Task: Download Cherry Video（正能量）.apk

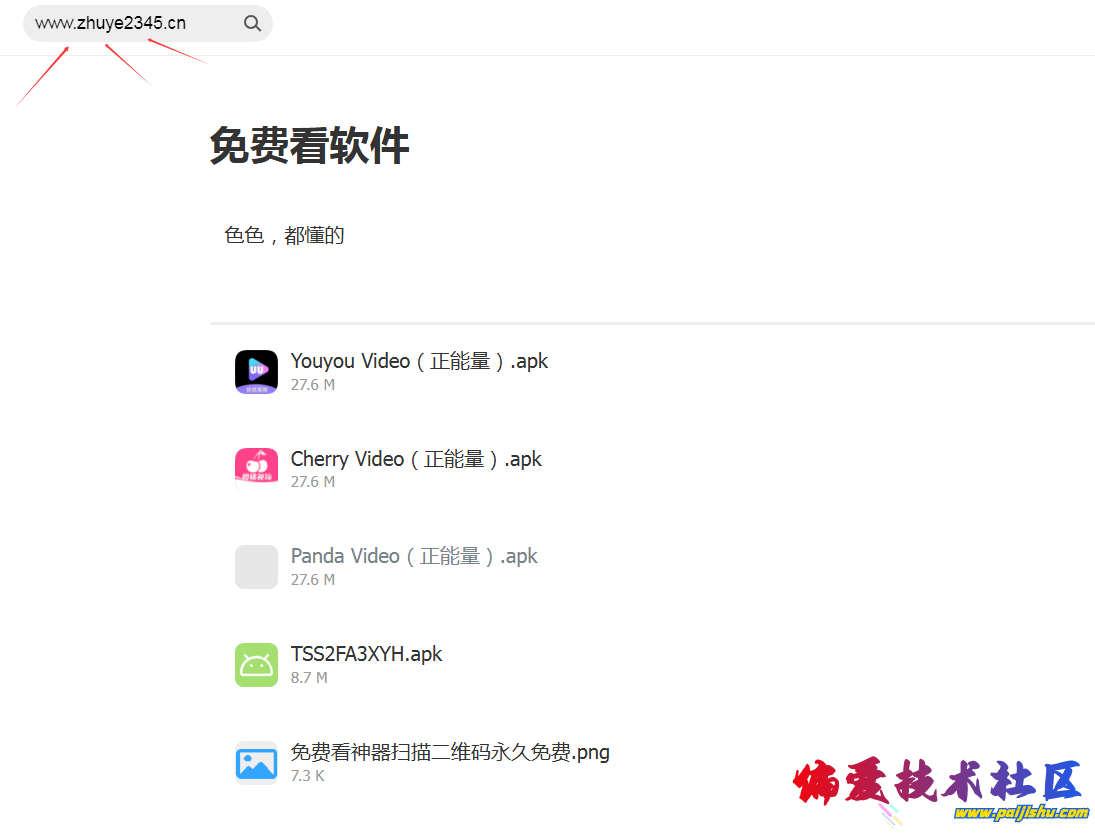Action: coord(416,458)
